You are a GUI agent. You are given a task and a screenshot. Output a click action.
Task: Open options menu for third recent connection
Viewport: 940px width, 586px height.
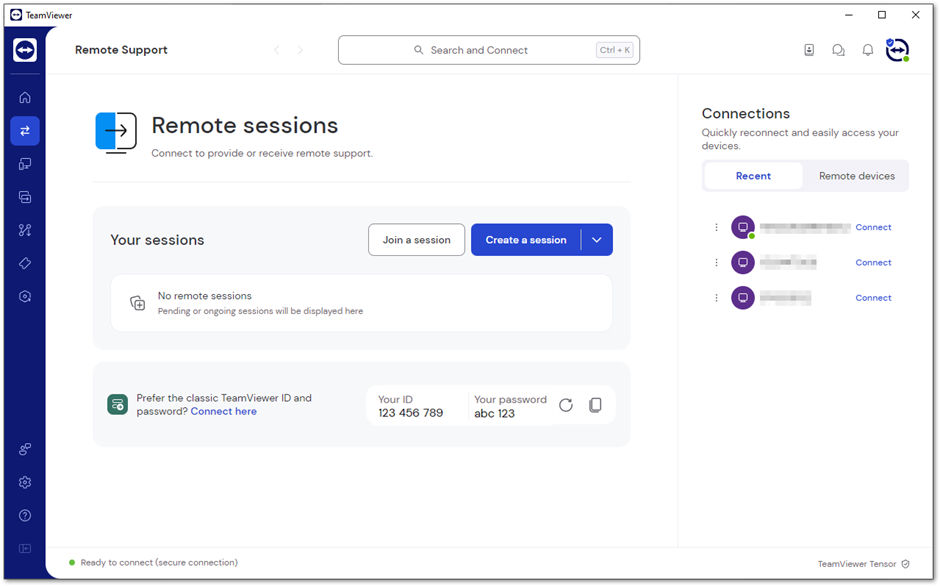(716, 298)
